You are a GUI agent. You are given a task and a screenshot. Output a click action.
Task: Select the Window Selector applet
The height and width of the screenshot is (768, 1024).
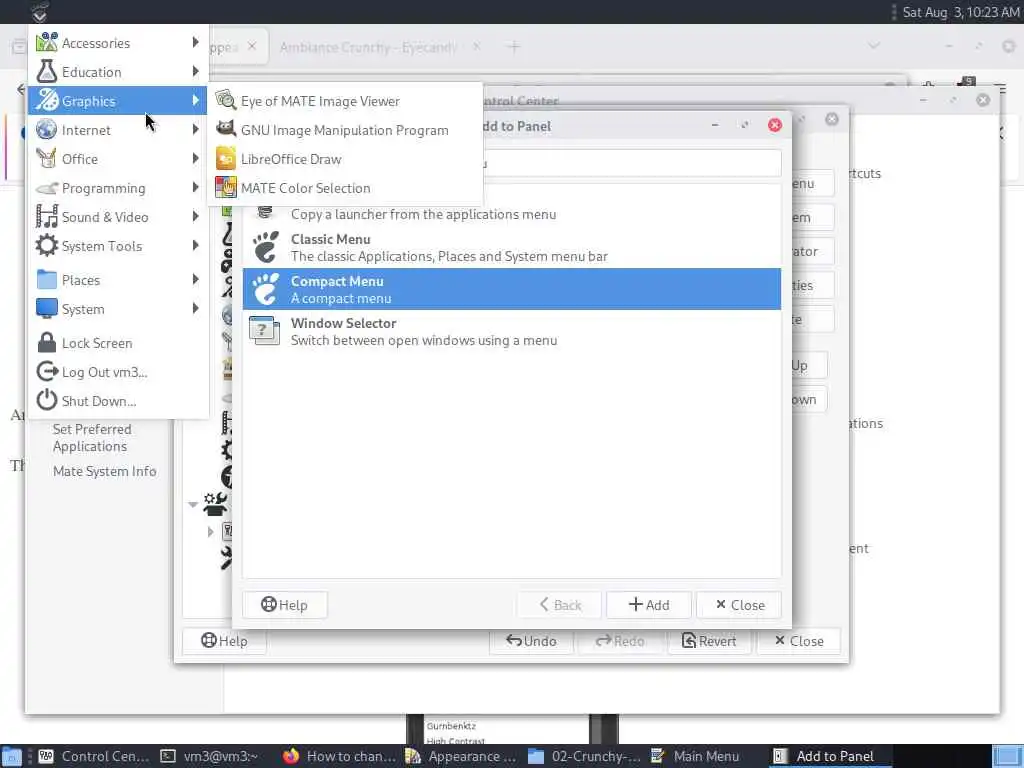coord(511,331)
